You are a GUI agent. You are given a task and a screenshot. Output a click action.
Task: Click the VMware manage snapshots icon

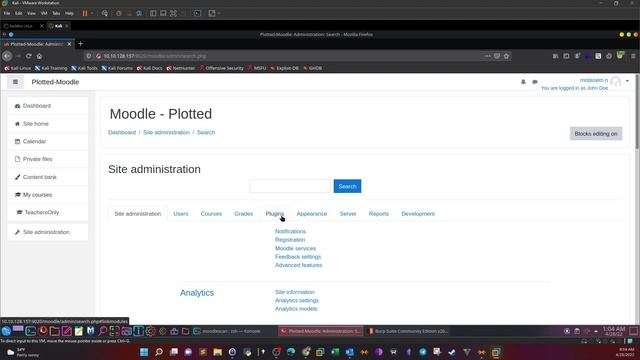pos(139,13)
